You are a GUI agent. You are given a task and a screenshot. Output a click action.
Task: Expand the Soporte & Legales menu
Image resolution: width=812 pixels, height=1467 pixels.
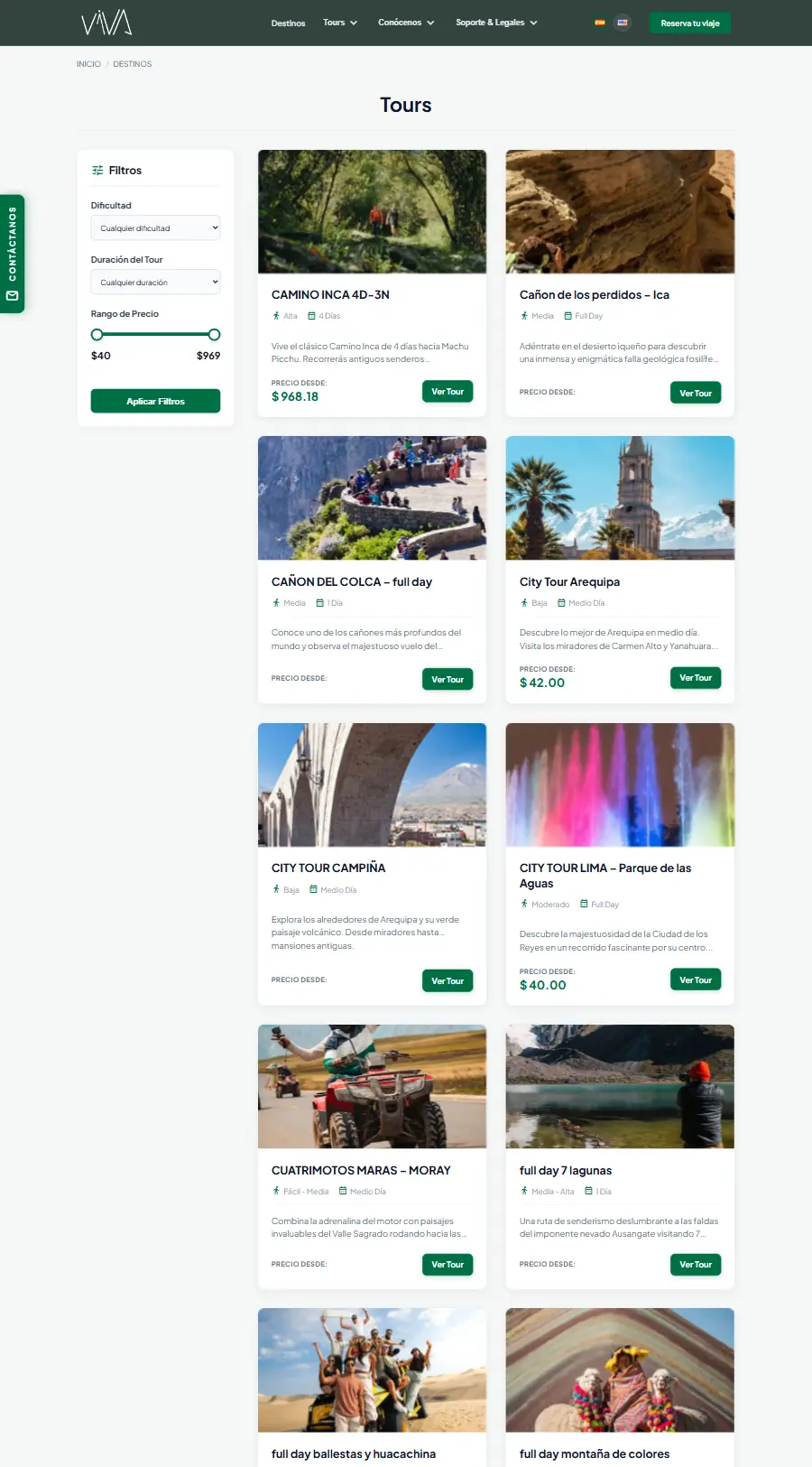pos(496,23)
